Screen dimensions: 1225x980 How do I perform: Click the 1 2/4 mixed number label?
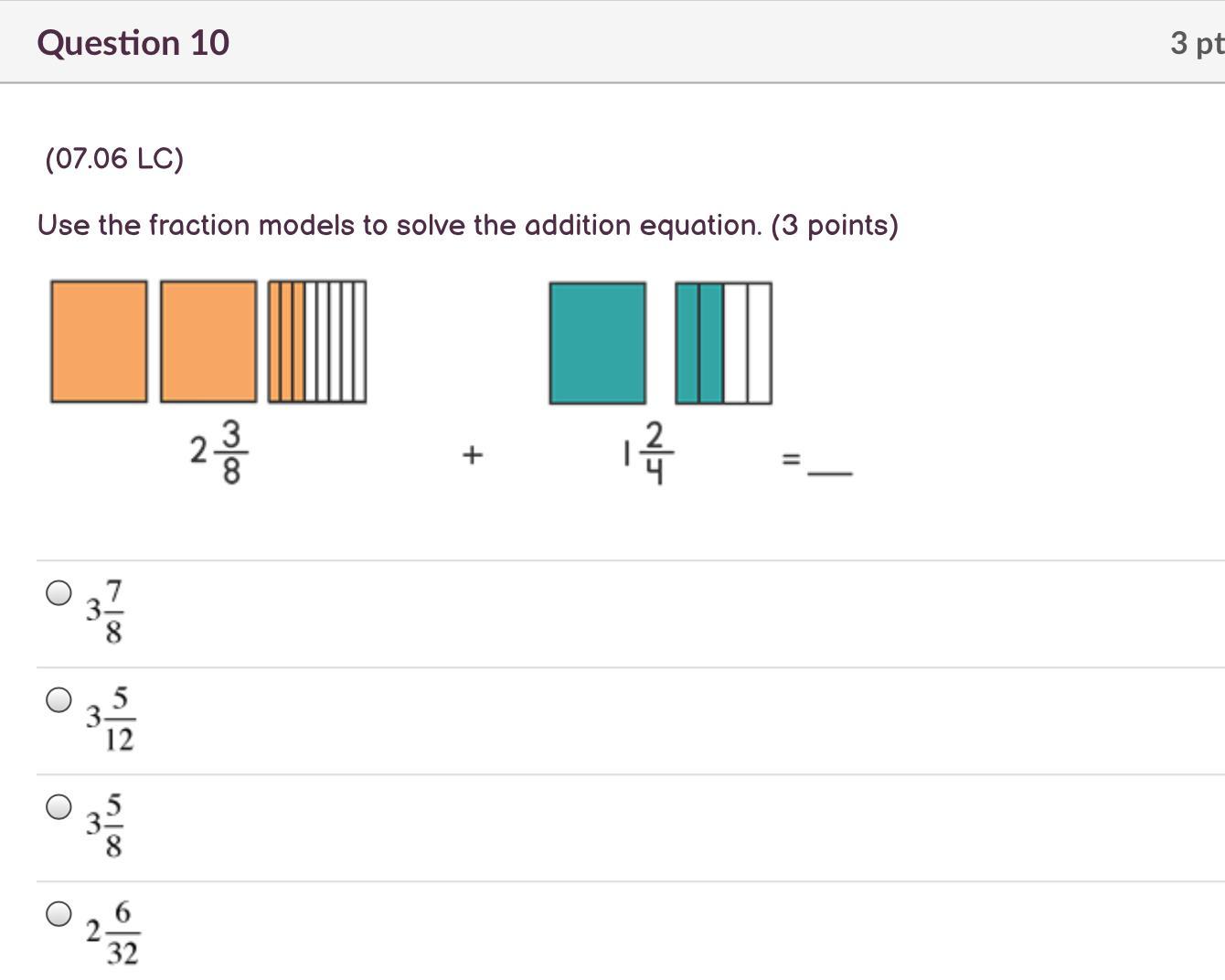coord(648,452)
